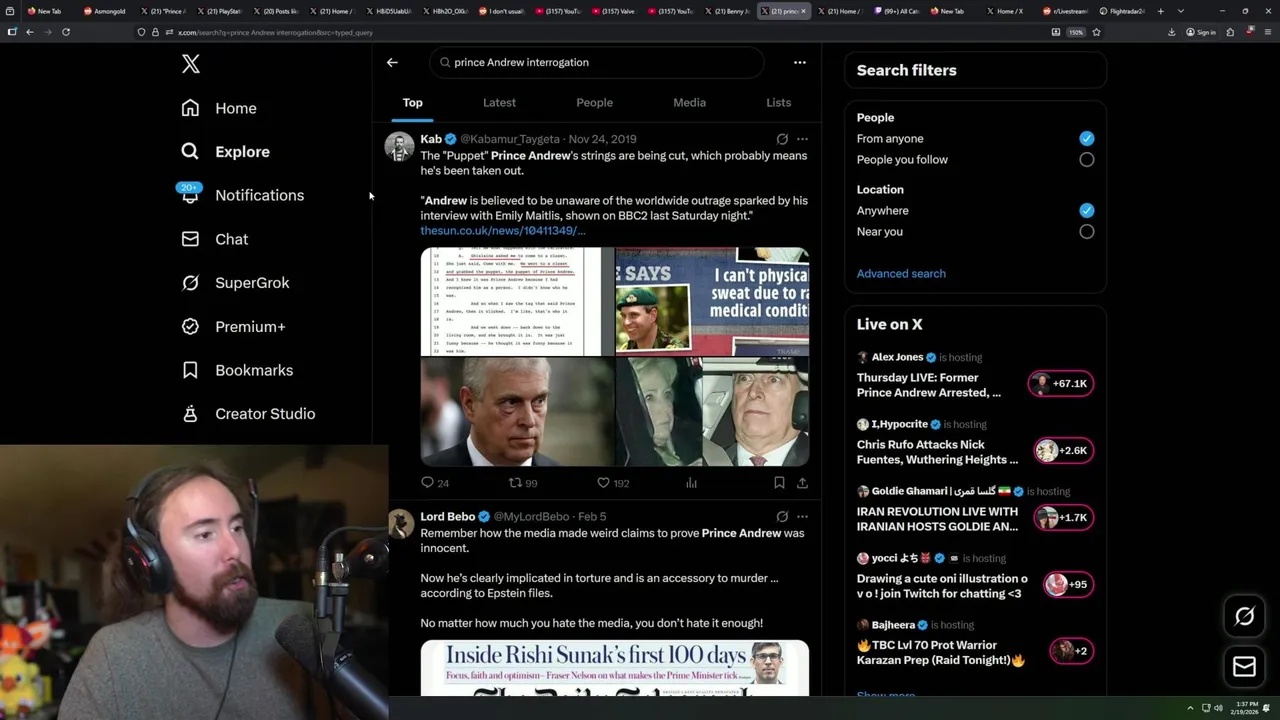Image resolution: width=1280 pixels, height=720 pixels.
Task: Reload the page in the browser toolbar
Action: 66,32
